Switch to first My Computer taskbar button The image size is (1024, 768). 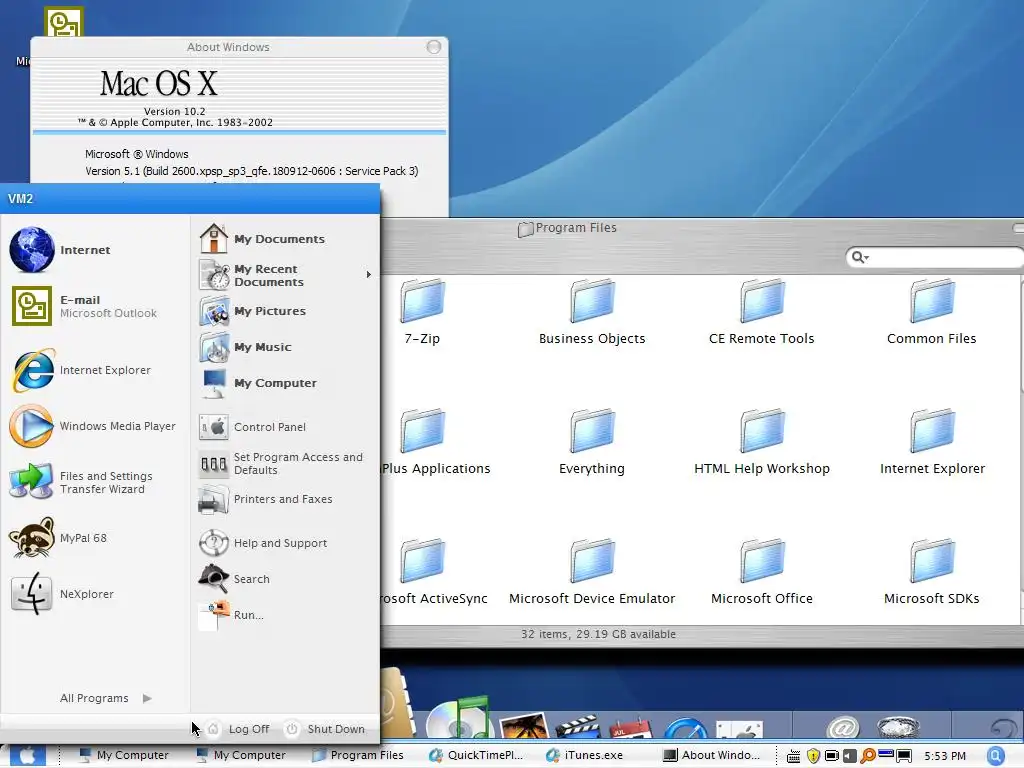click(x=123, y=756)
